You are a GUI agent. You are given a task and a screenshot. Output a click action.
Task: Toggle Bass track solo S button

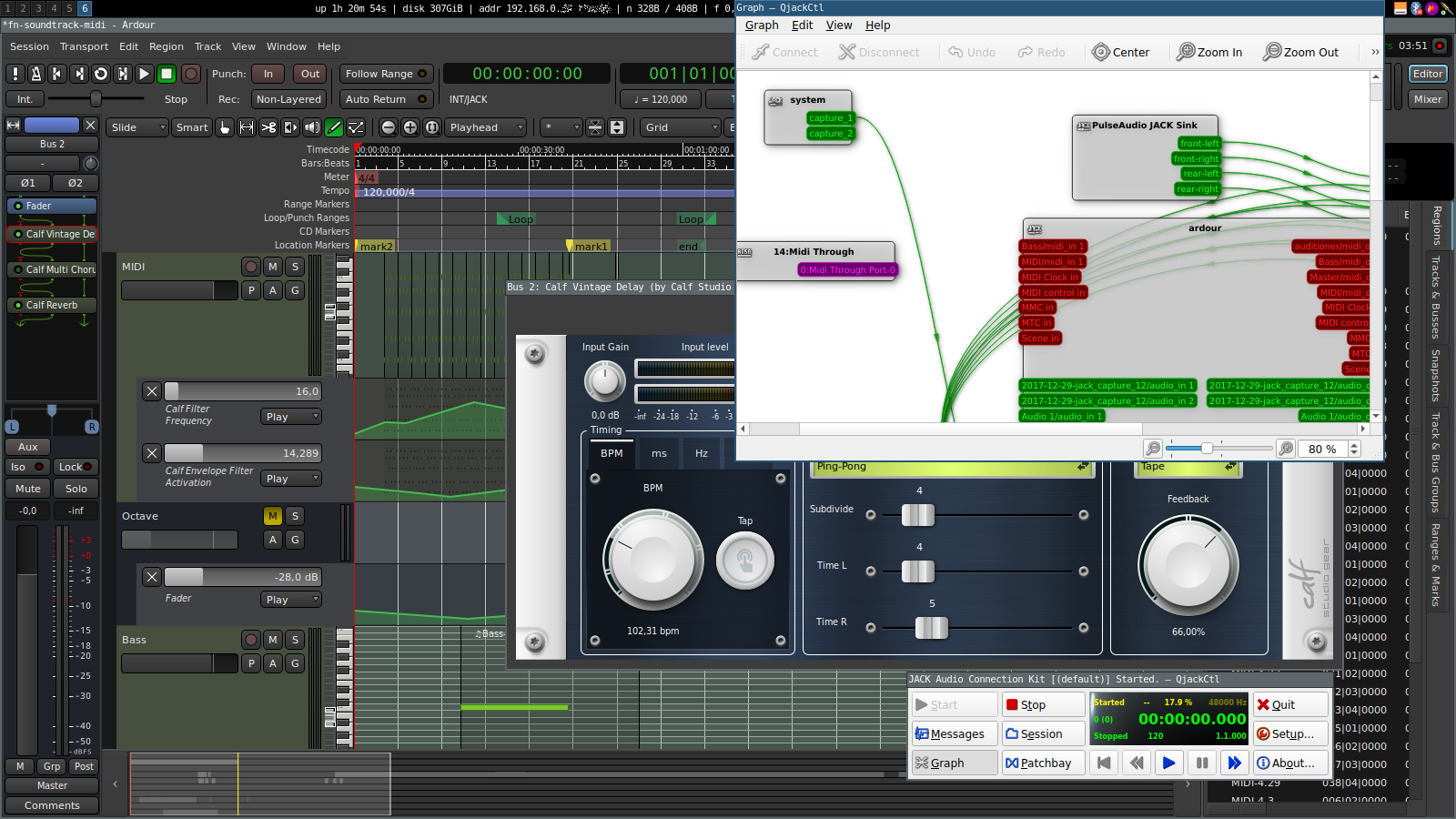tap(295, 640)
